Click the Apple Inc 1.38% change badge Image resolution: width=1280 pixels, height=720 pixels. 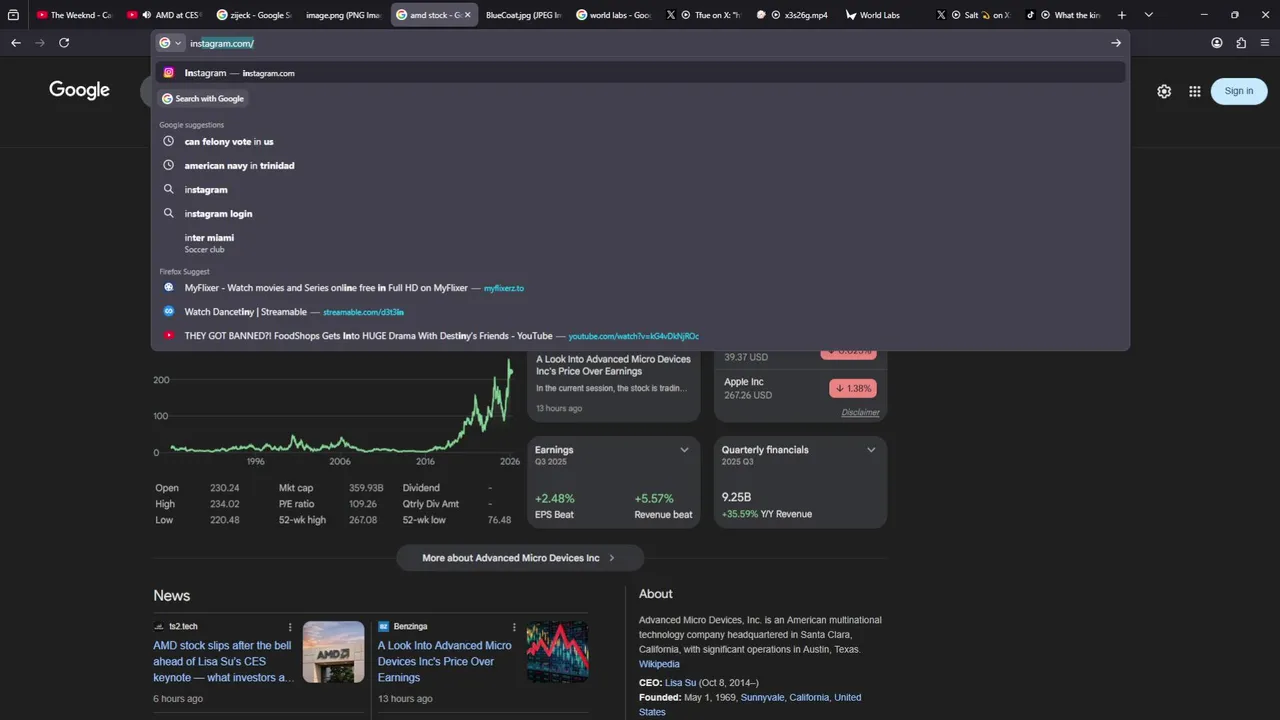tap(853, 388)
